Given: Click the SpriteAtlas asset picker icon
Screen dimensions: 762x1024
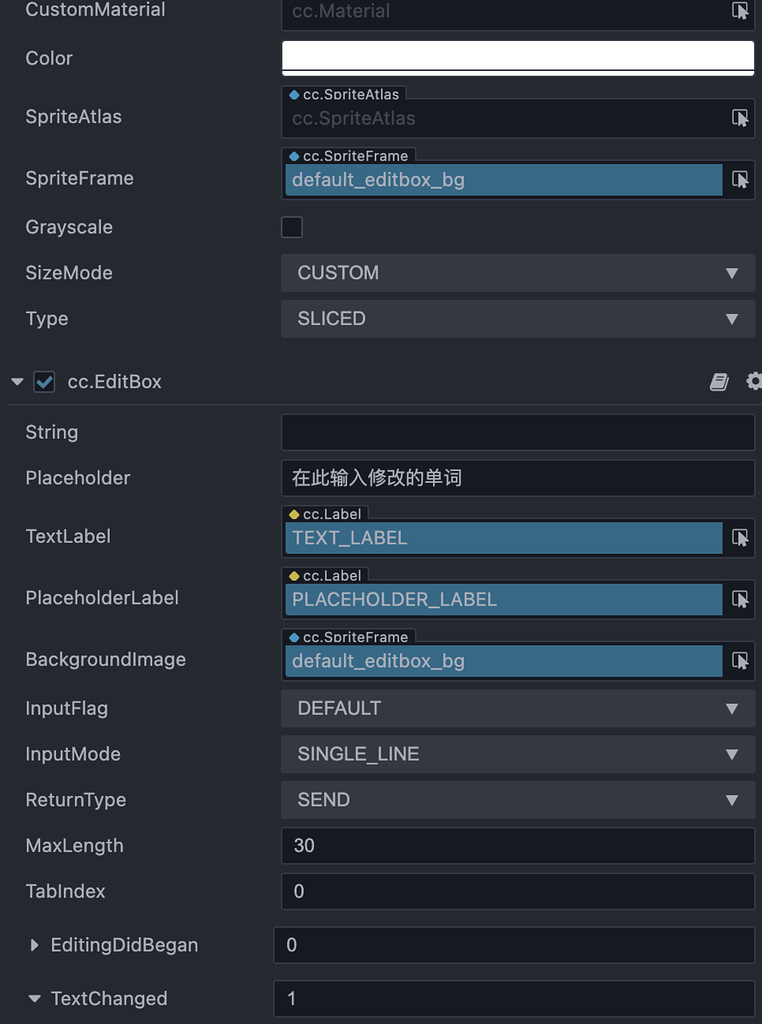Looking at the screenshot, I should point(739,118).
